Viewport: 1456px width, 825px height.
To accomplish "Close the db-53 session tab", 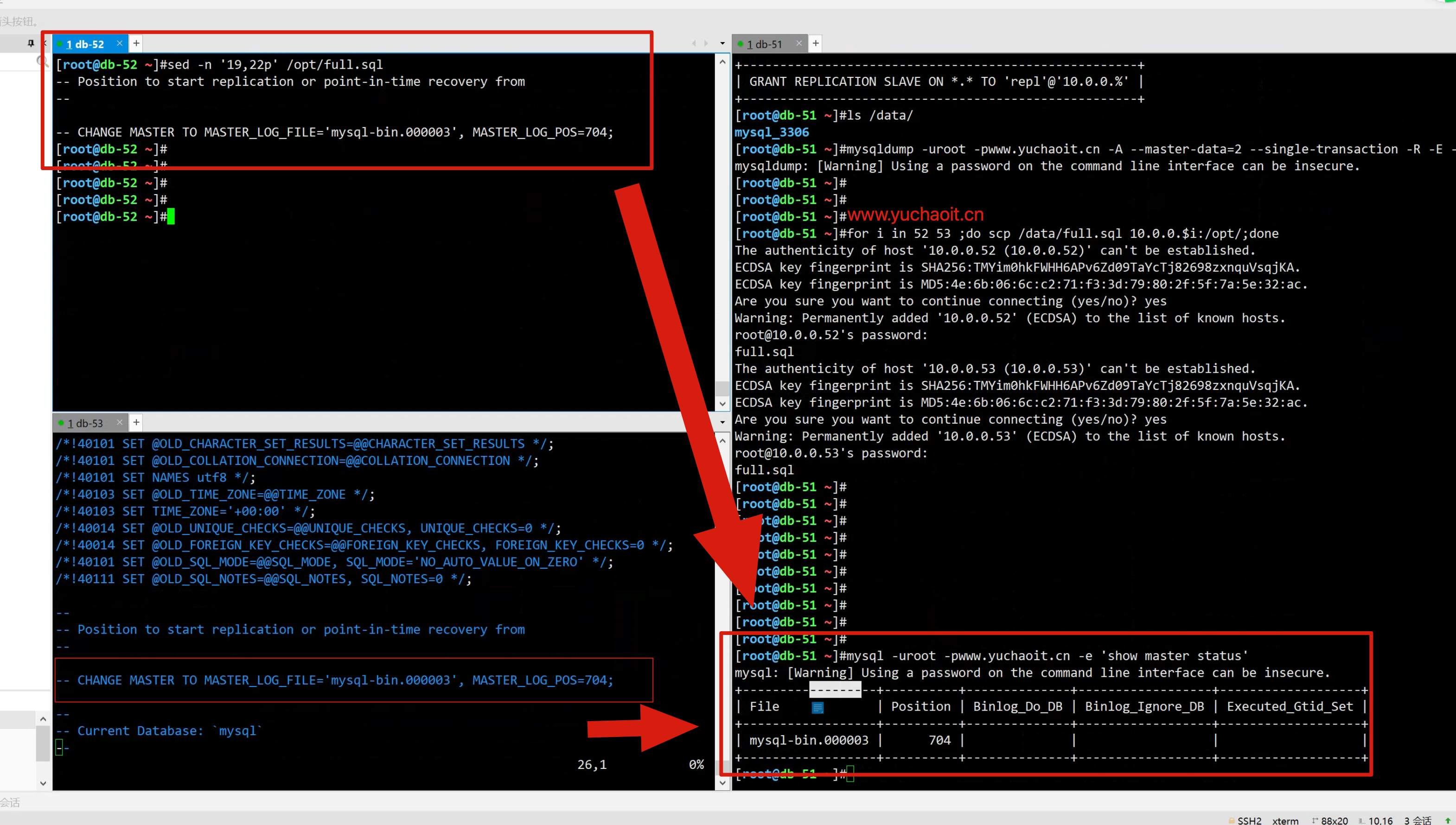I will (x=120, y=422).
